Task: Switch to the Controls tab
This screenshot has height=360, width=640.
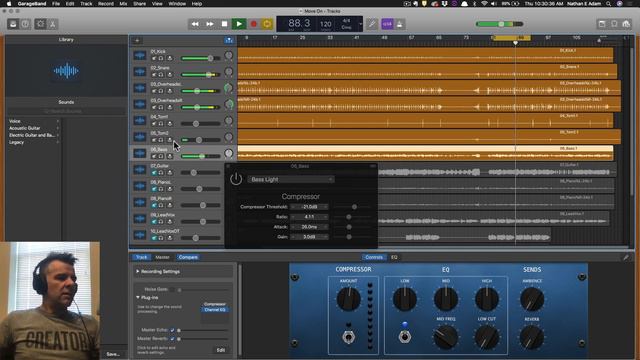Action: click(x=373, y=257)
